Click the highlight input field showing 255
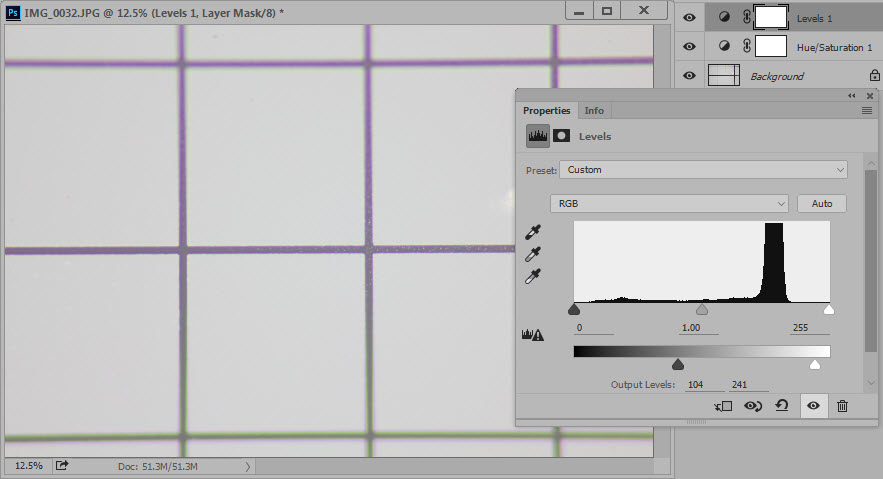The image size is (883, 479). [809, 328]
